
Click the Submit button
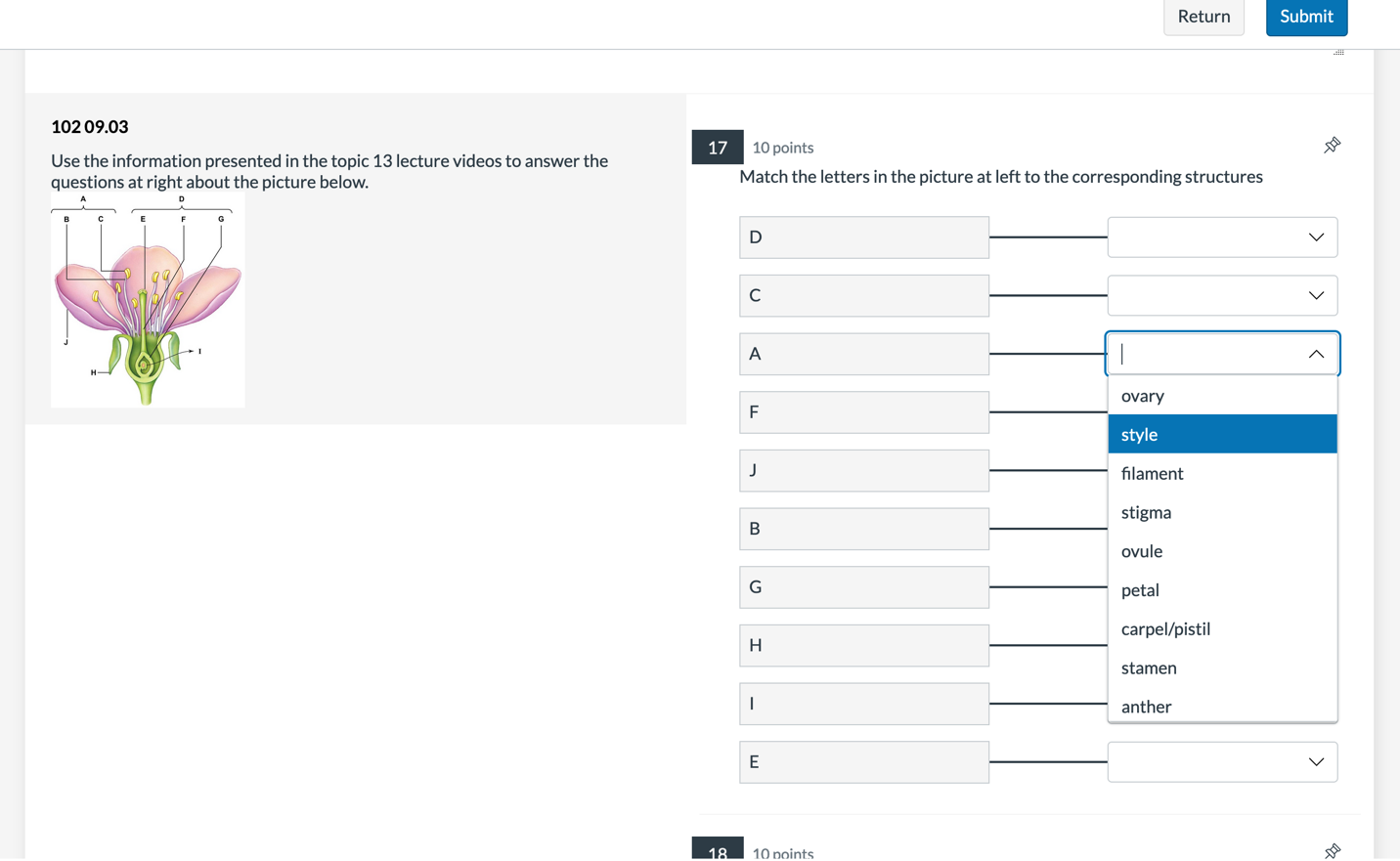pos(1306,17)
